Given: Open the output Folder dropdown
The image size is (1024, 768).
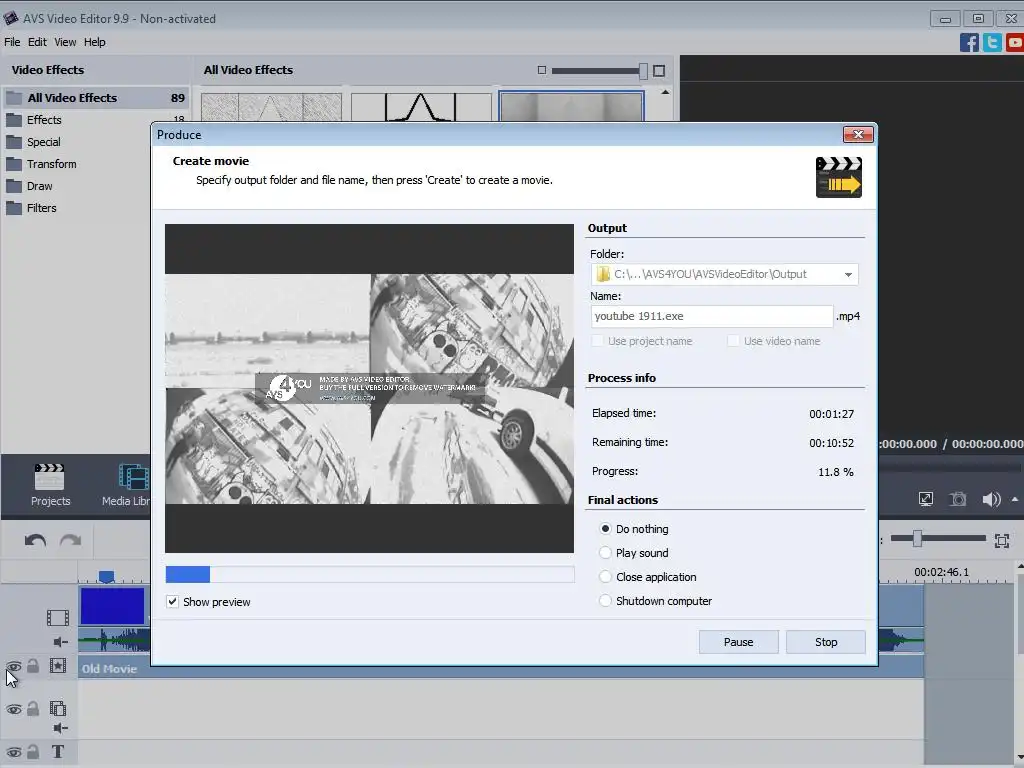Looking at the screenshot, I should coord(848,274).
